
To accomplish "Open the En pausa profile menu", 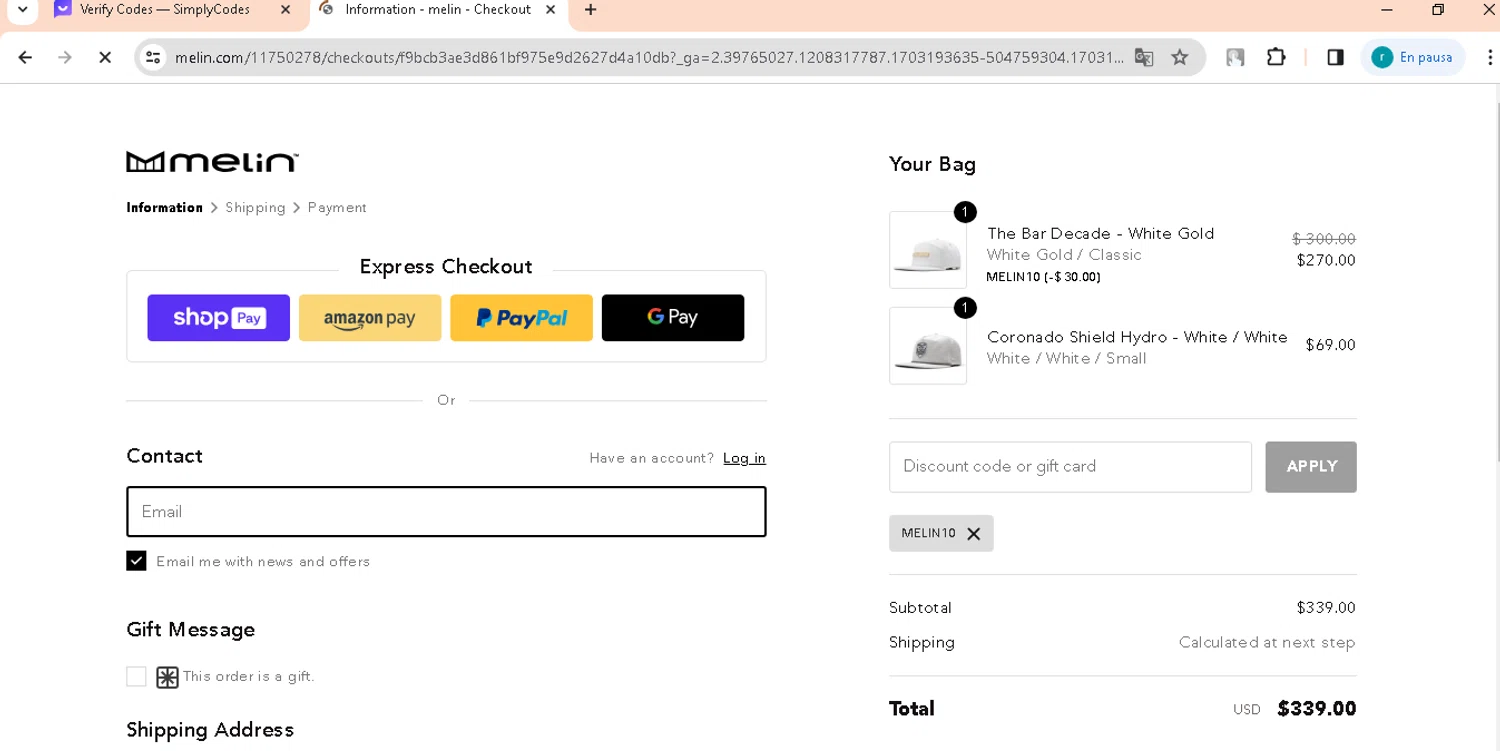I will click(x=1412, y=58).
